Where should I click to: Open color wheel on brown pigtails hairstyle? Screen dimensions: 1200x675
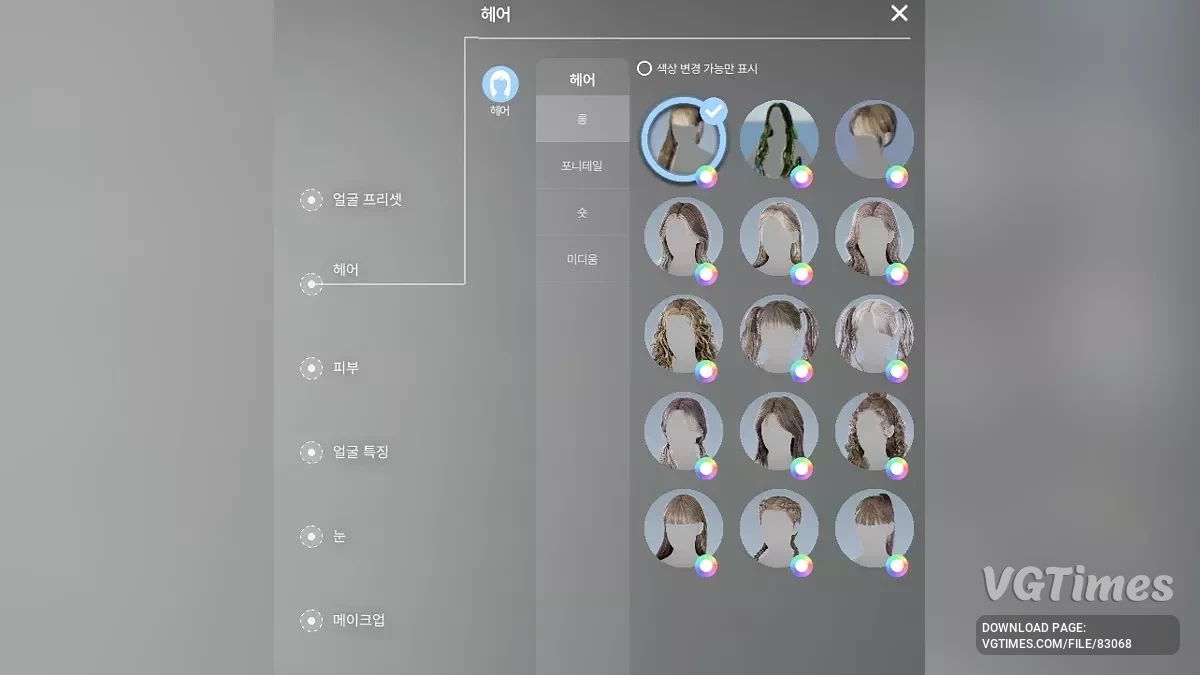coord(802,371)
